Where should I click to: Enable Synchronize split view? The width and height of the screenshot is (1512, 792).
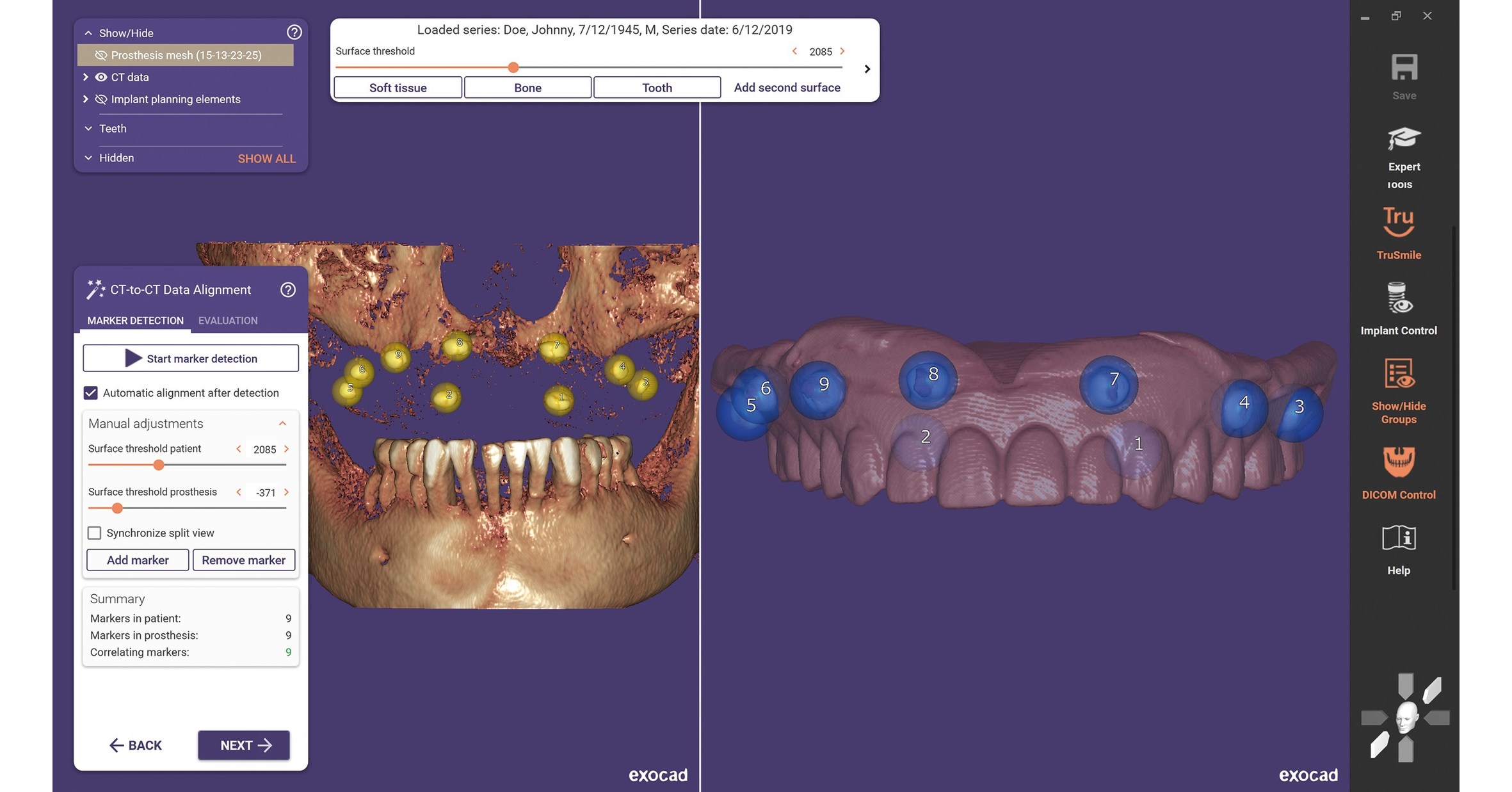coord(95,532)
